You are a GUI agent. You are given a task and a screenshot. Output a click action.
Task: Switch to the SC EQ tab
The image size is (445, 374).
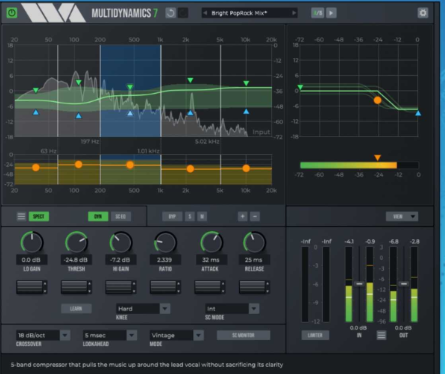click(121, 216)
